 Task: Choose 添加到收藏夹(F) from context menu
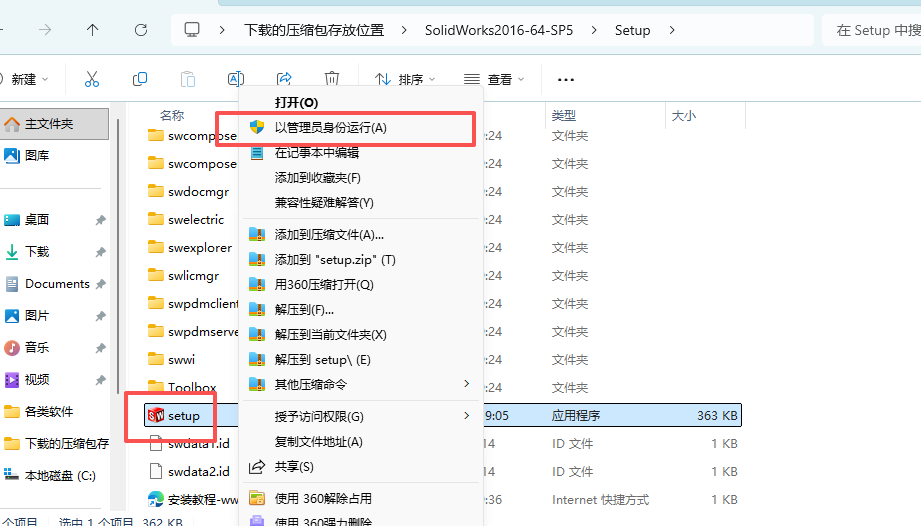point(361,178)
